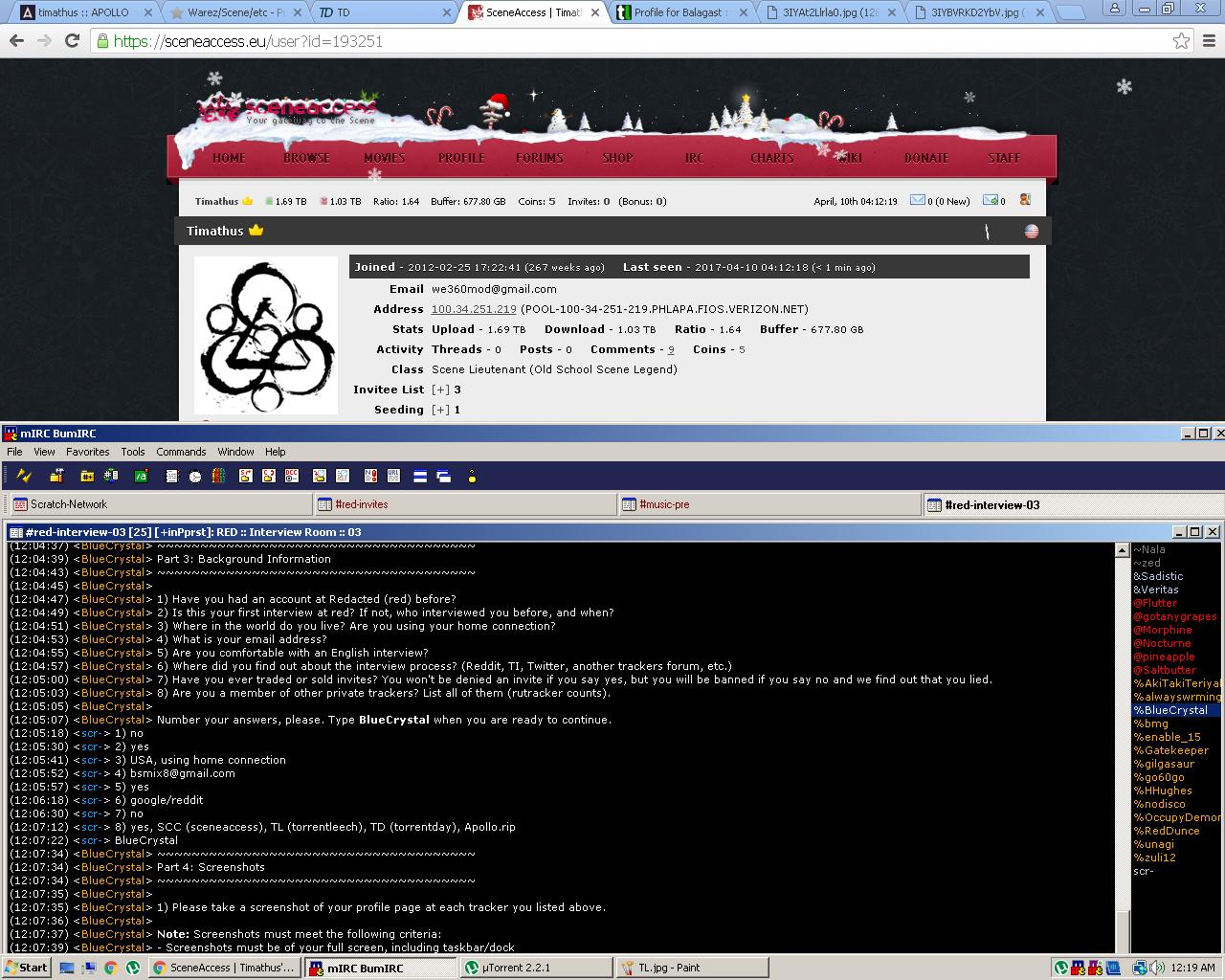This screenshot has height=980, width=1225.
Task: Click the mIRC Connect lightning bolt icon
Action: 25,476
